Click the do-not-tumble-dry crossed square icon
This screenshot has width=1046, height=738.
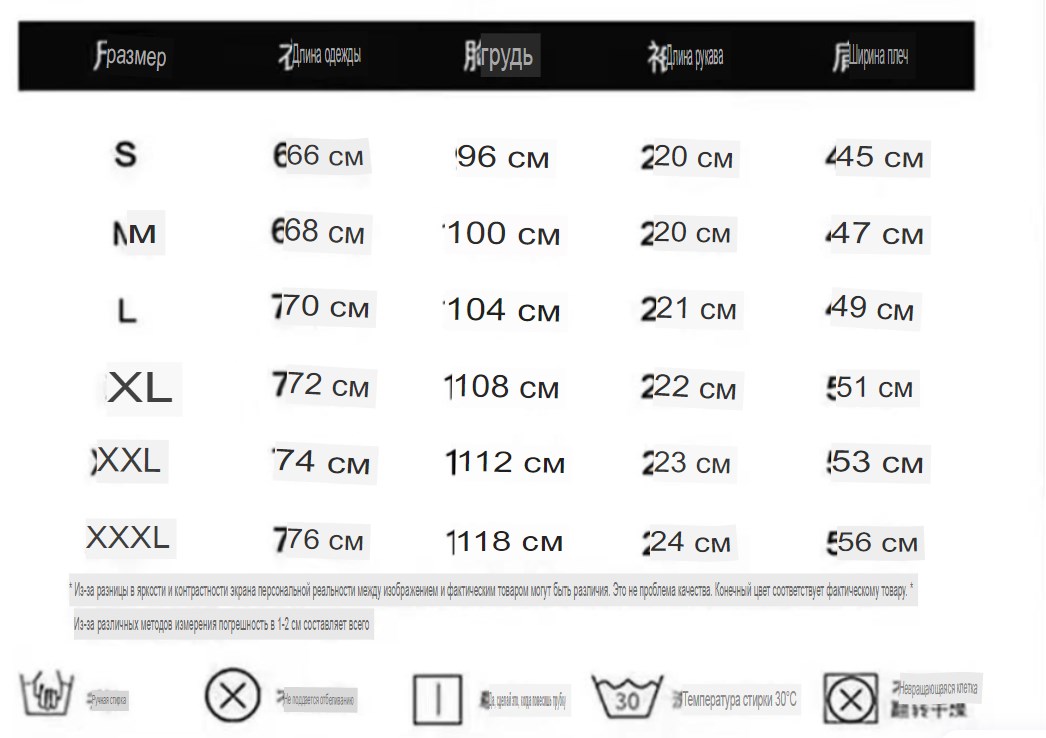851,699
